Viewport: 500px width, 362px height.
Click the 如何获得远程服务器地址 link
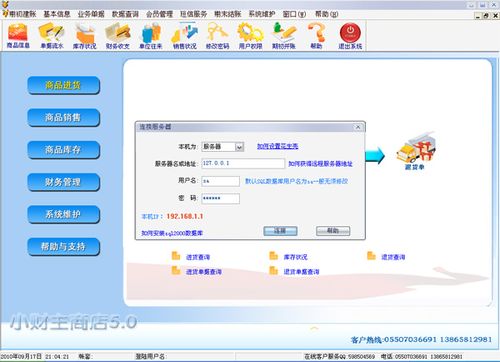point(320,164)
